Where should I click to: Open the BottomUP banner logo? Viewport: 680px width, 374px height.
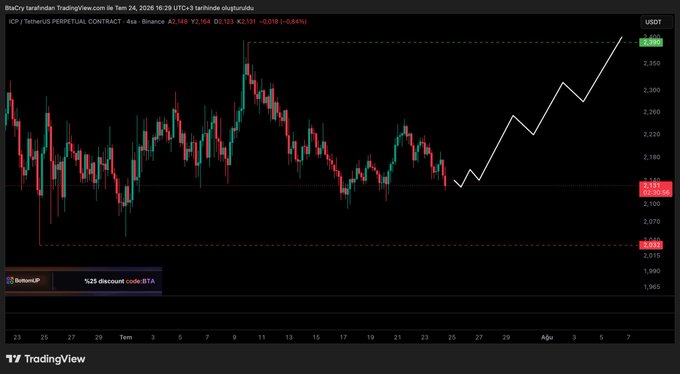point(23,281)
